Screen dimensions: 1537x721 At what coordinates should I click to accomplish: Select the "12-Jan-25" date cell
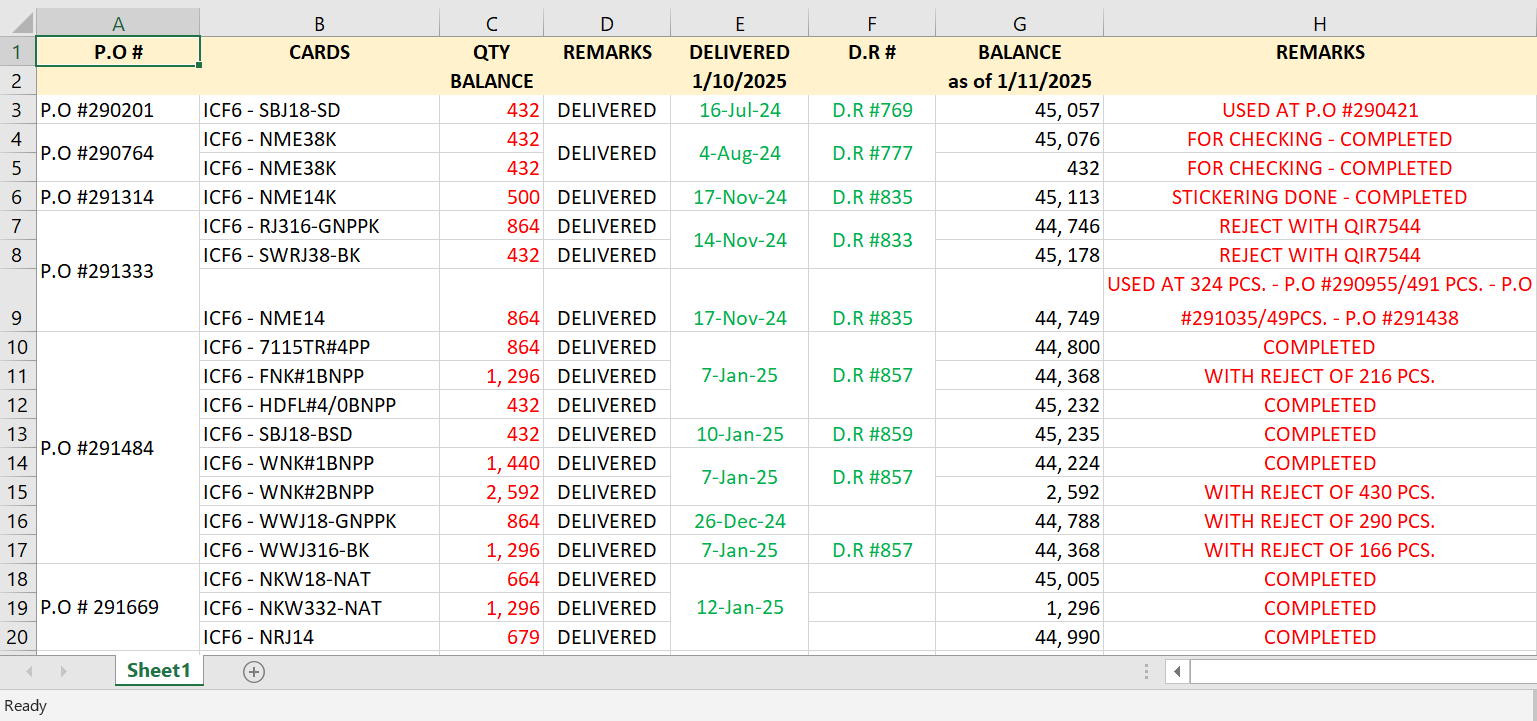click(739, 608)
